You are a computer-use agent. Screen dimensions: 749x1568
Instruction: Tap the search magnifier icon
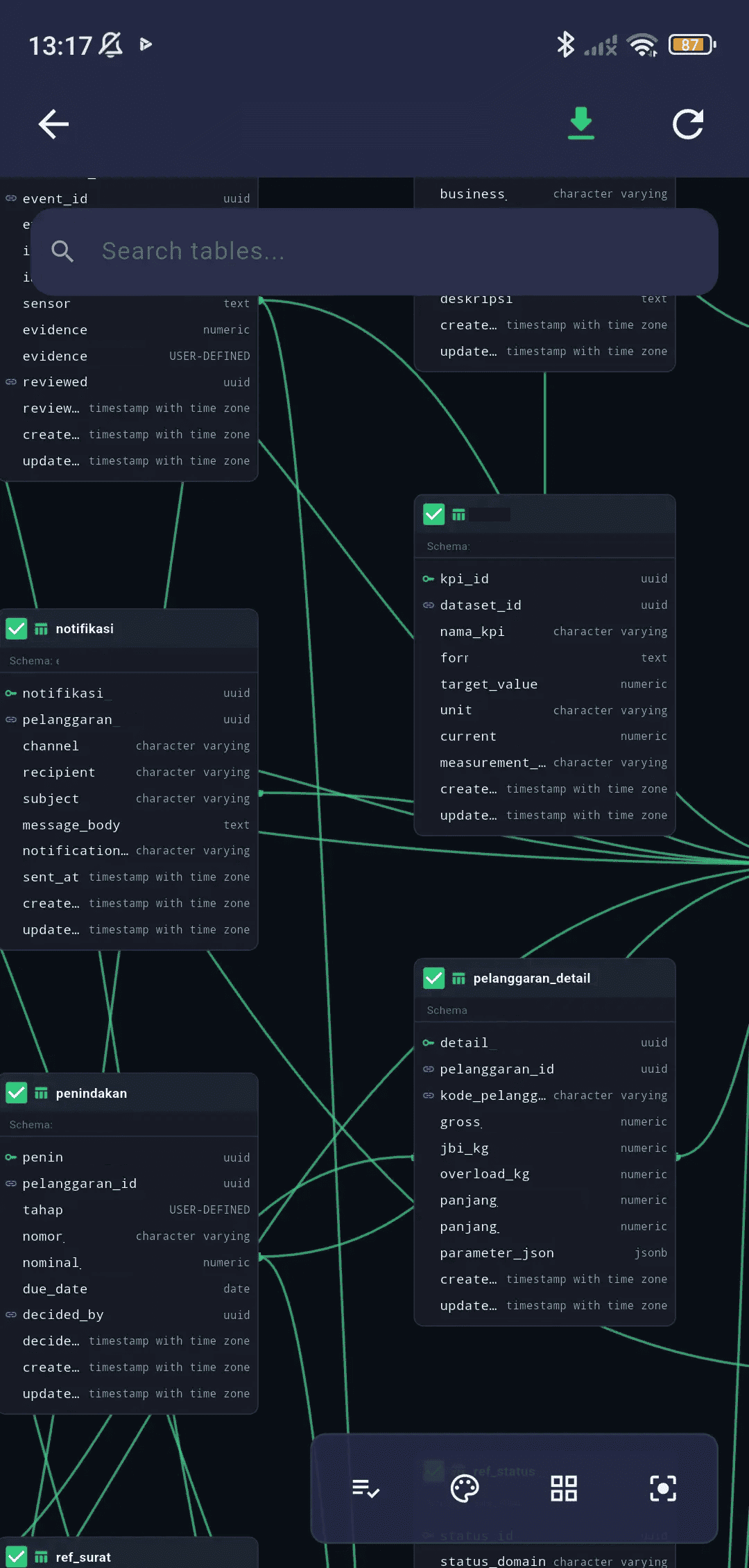coord(62,251)
